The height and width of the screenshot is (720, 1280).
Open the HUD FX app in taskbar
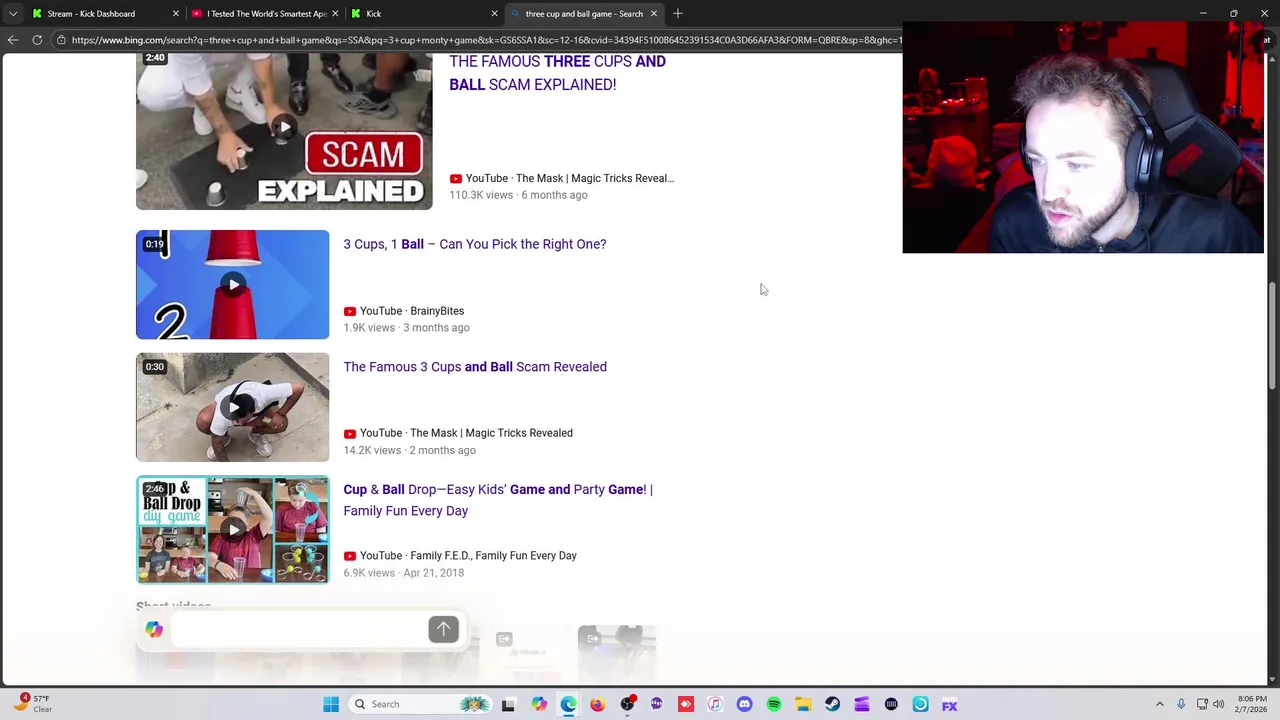click(x=950, y=704)
